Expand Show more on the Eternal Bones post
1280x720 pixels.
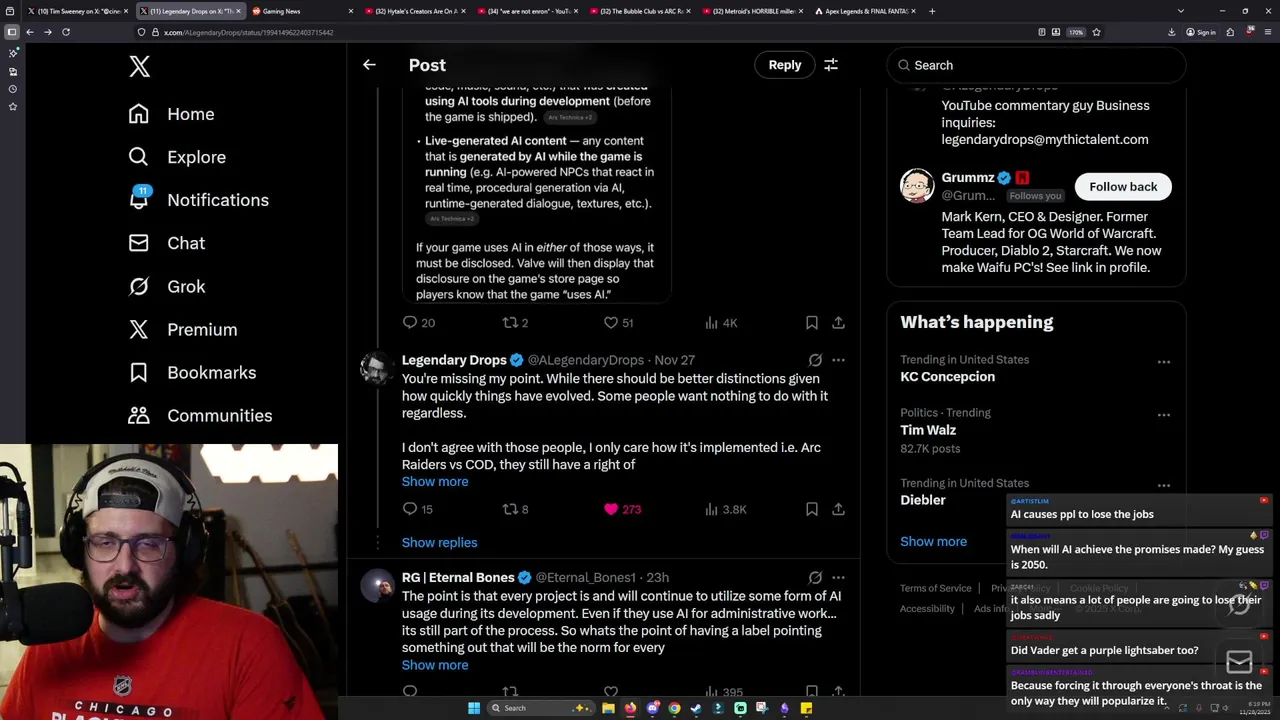click(x=435, y=665)
